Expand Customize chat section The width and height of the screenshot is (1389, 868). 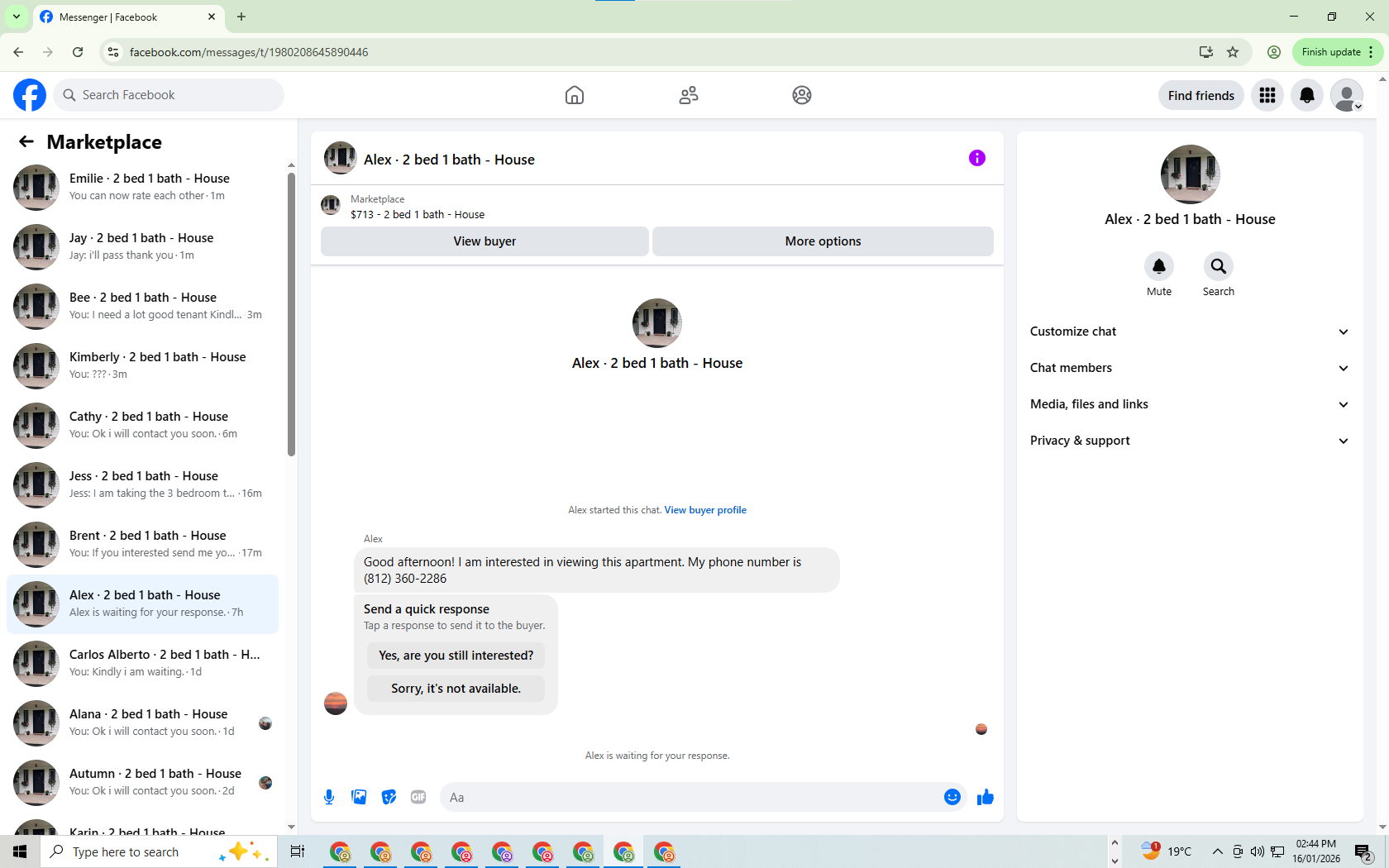pos(1190,331)
